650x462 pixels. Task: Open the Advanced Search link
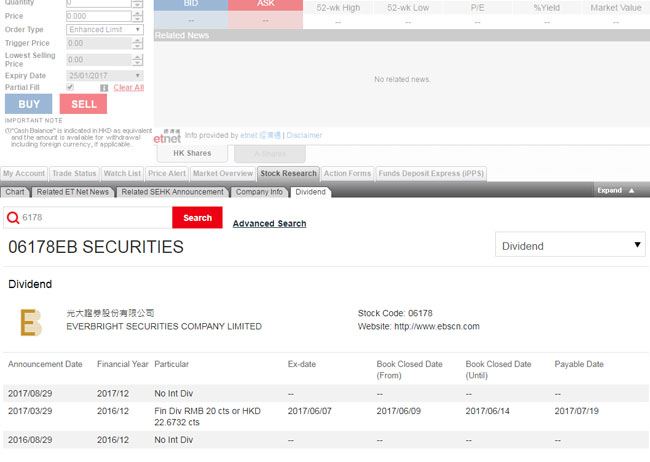coord(269,224)
